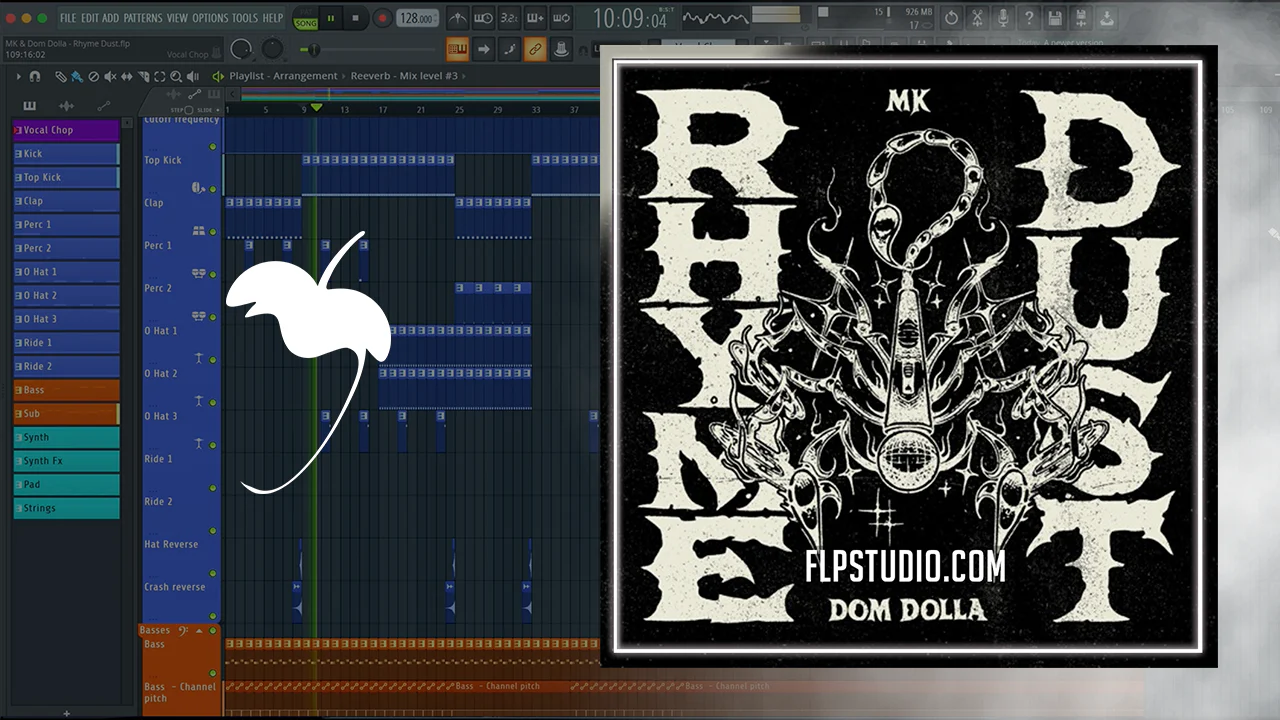Click the red record button
This screenshot has width=1280, height=720.
(x=382, y=18)
